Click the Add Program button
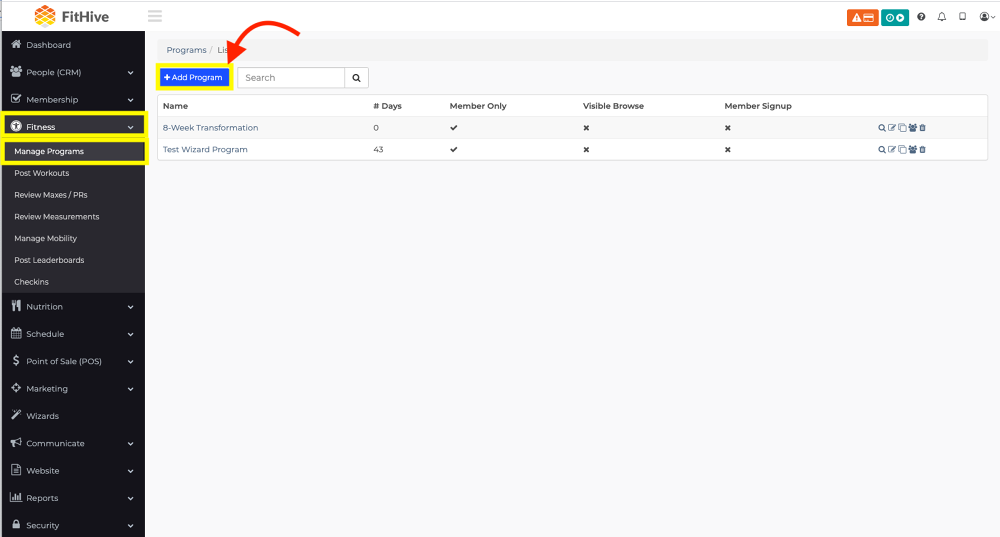The width and height of the screenshot is (1000, 537). click(x=194, y=77)
